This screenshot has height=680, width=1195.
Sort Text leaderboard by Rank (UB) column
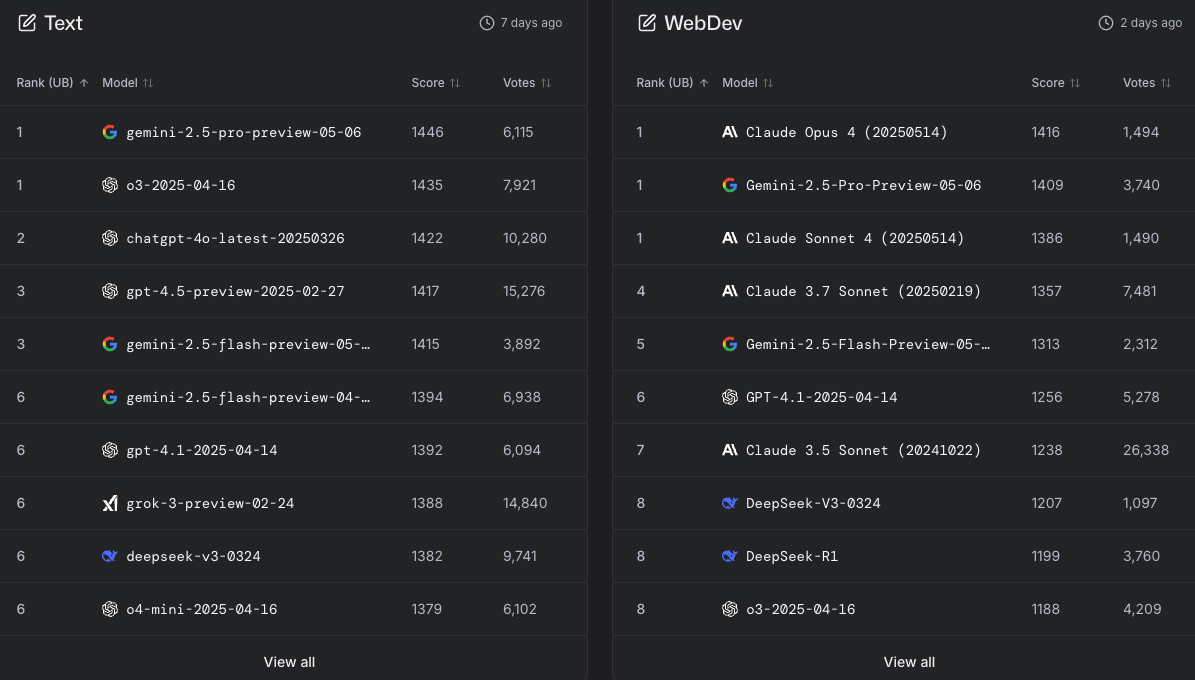click(x=53, y=82)
